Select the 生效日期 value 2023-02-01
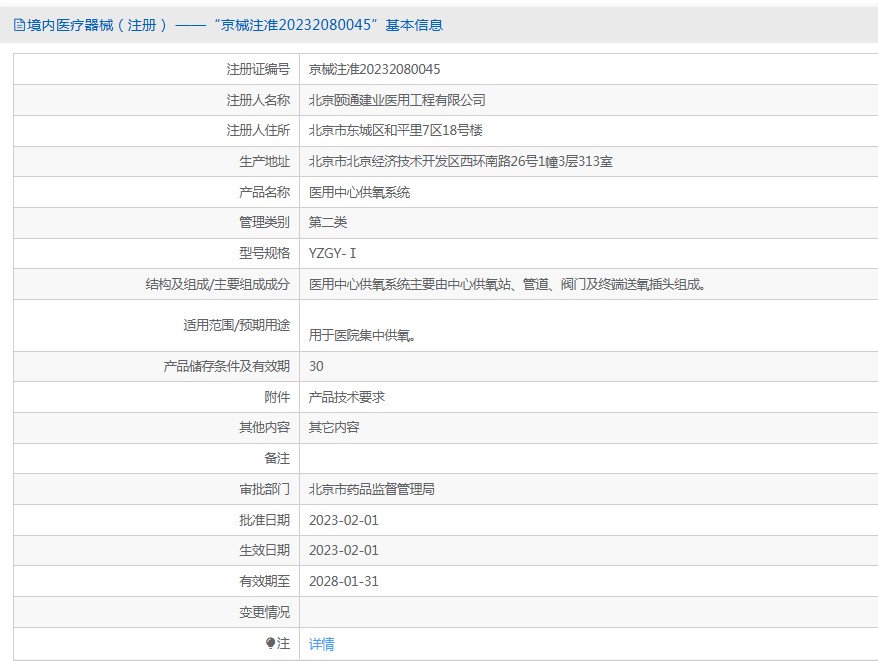The image size is (878, 661). point(344,551)
